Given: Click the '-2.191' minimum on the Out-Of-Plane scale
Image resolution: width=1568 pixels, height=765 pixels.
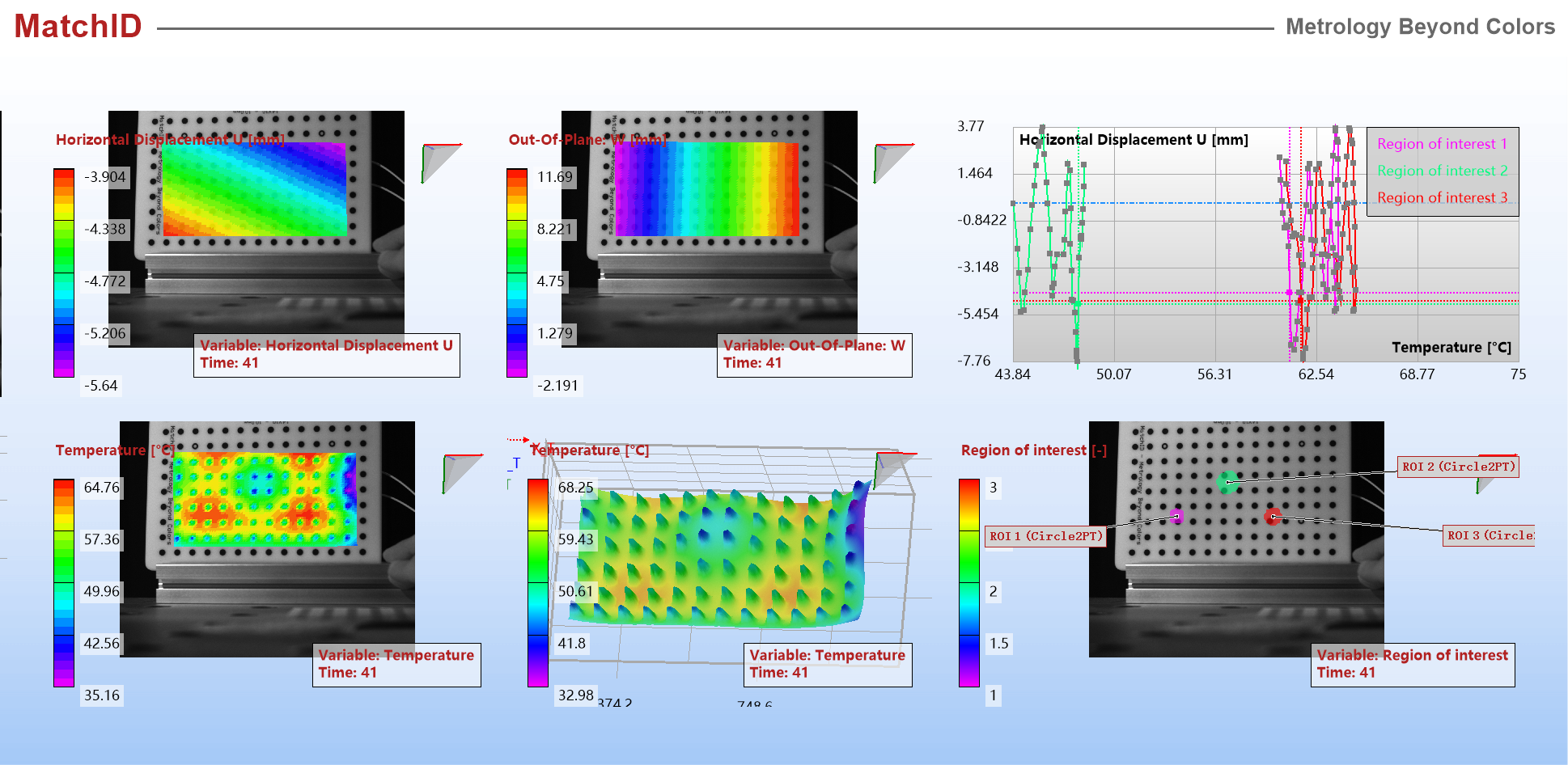Looking at the screenshot, I should point(558,386).
